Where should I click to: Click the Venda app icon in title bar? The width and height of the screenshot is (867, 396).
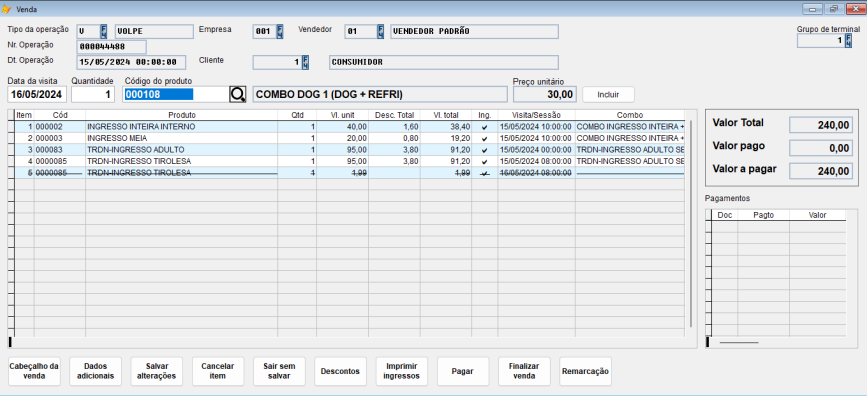coord(7,9)
